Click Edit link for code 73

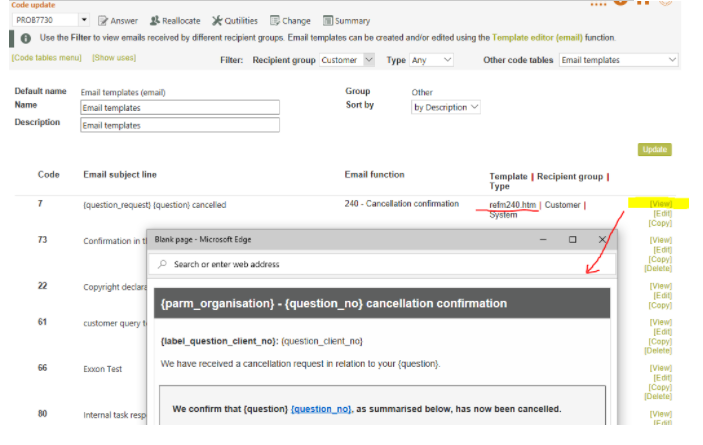click(662, 250)
